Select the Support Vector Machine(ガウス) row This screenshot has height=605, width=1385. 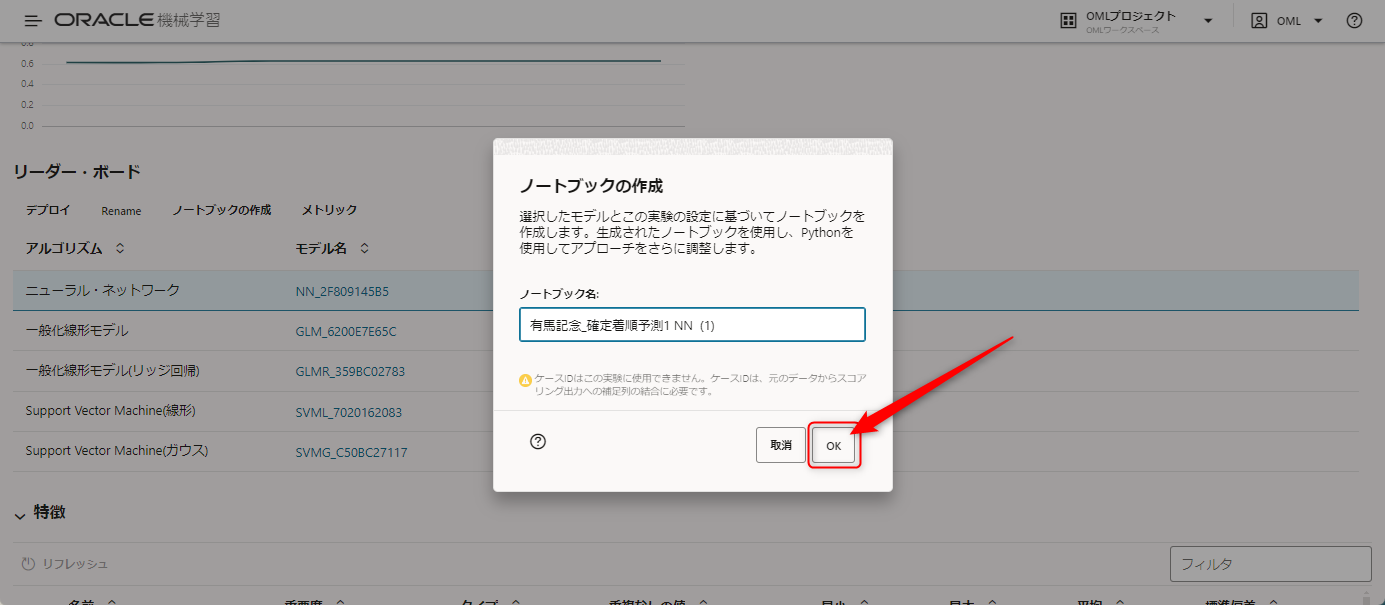(686, 451)
